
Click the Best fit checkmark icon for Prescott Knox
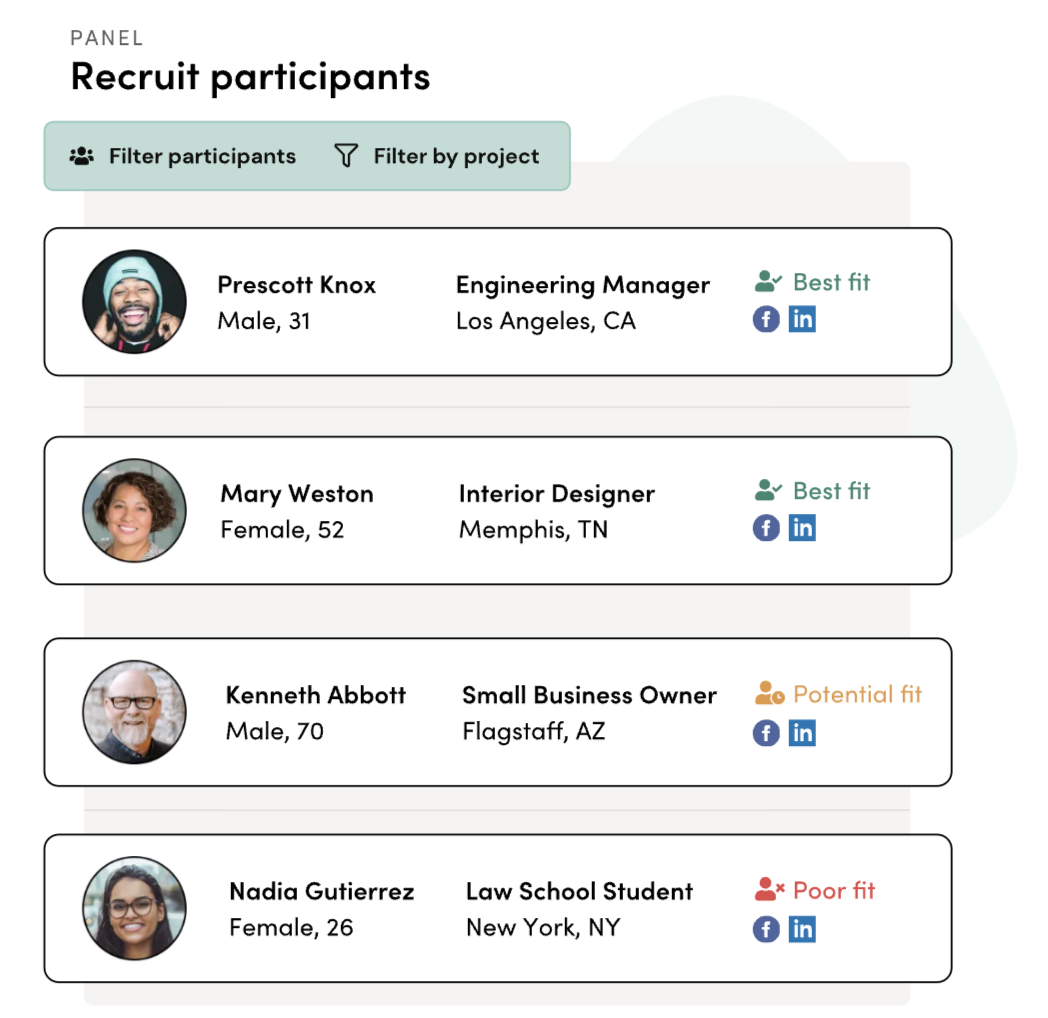click(766, 281)
